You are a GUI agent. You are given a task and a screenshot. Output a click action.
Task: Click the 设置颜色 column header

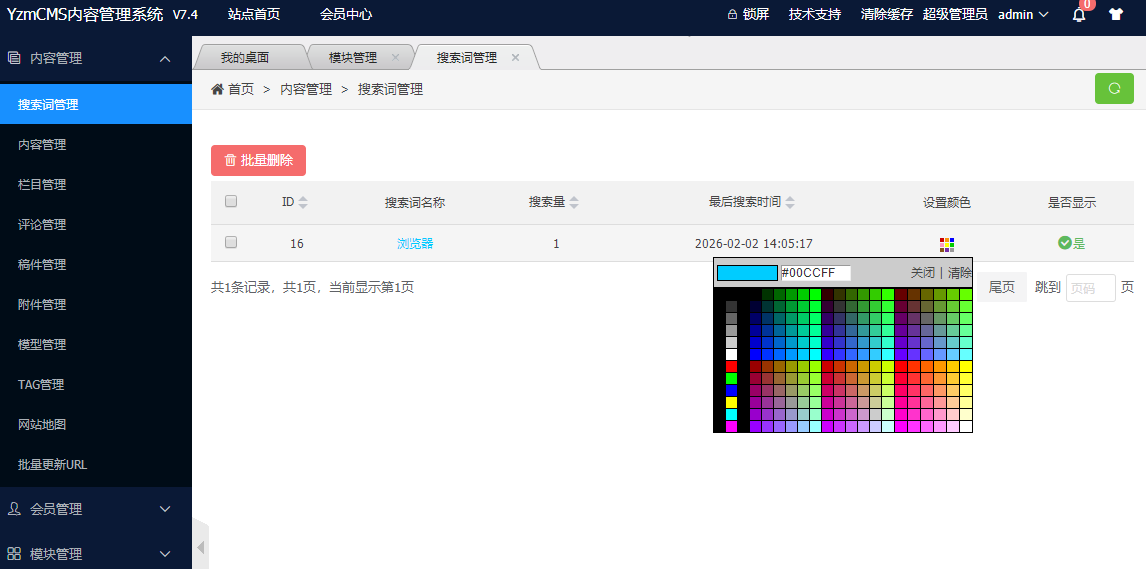947,203
